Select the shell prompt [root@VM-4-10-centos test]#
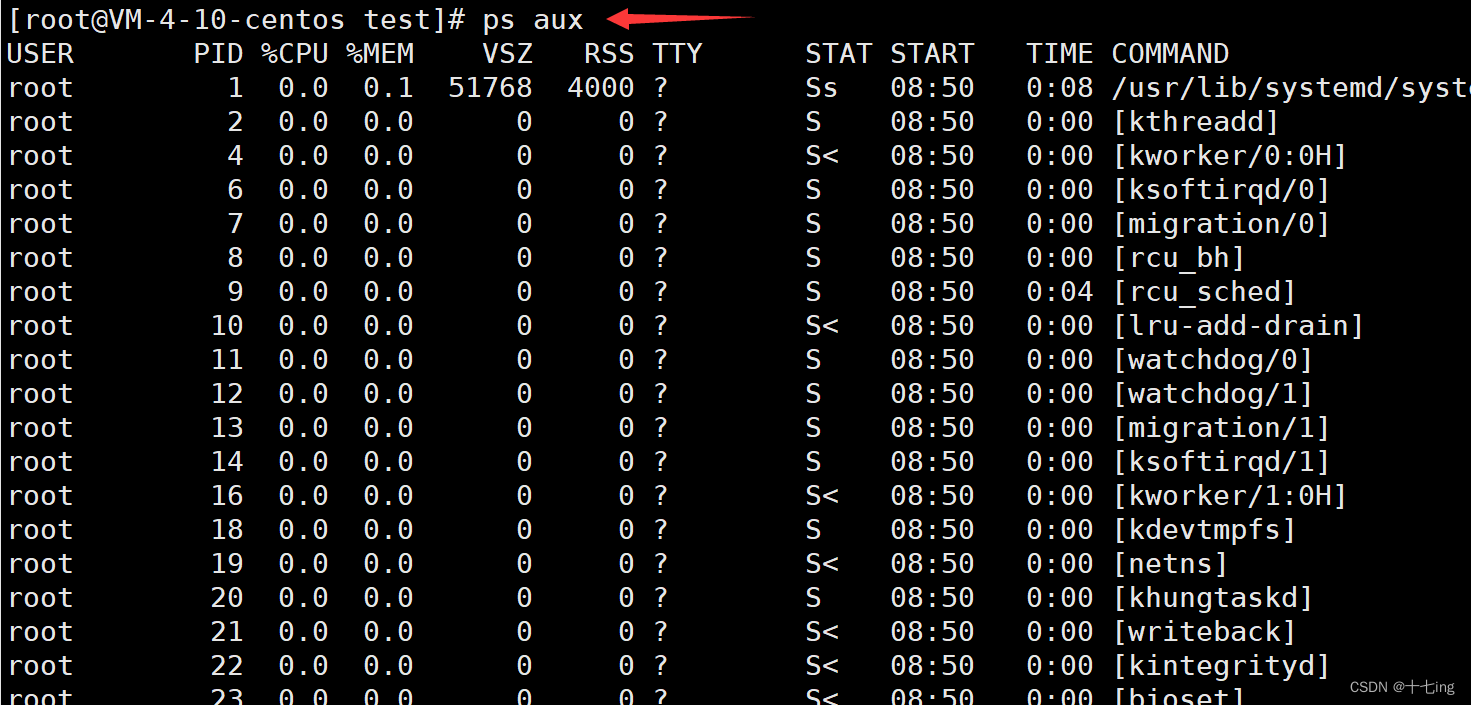1471x705 pixels. tap(237, 19)
